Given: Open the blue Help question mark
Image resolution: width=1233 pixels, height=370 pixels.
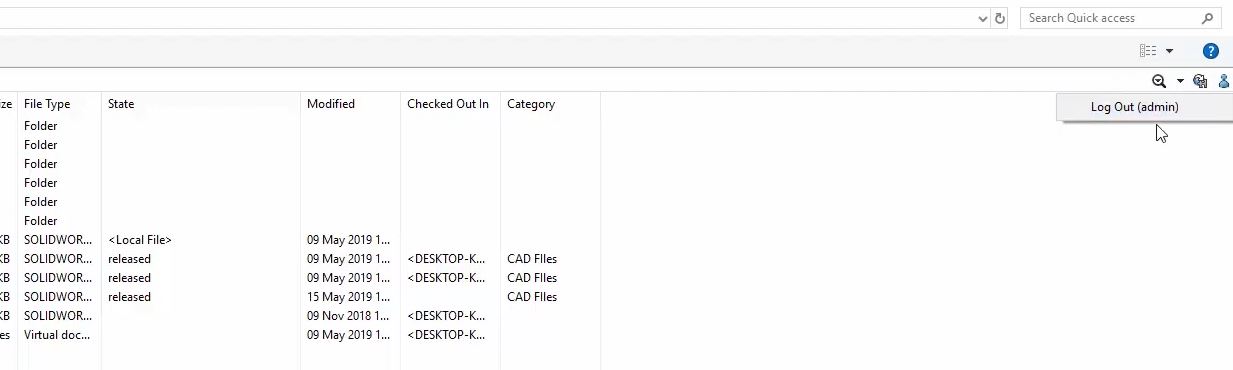Looking at the screenshot, I should (x=1211, y=51).
